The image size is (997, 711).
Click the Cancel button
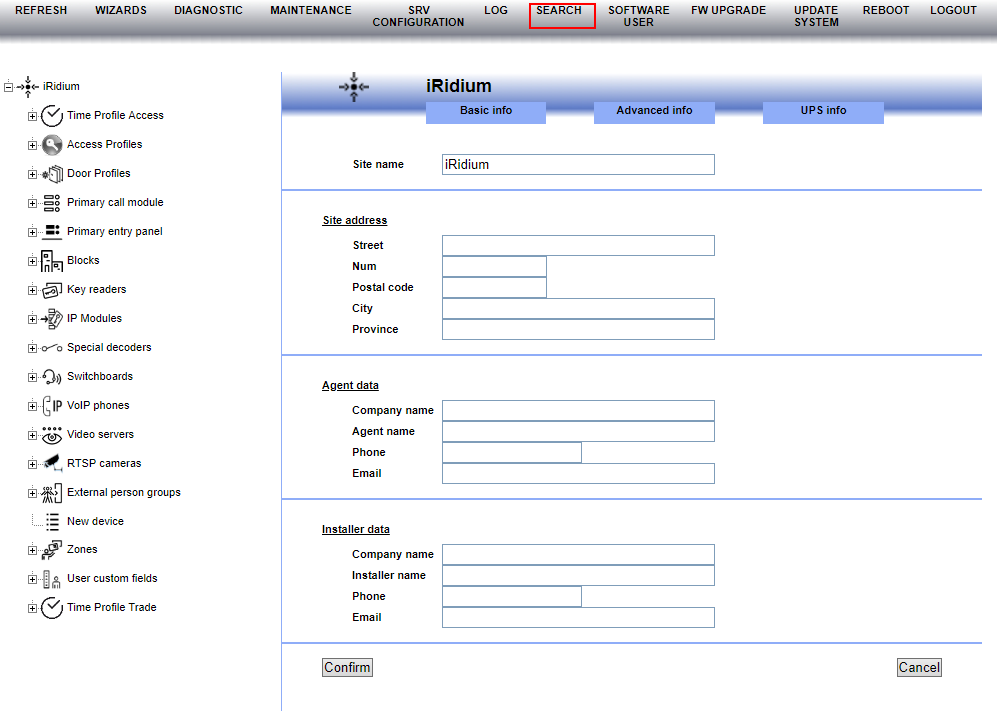tap(918, 667)
